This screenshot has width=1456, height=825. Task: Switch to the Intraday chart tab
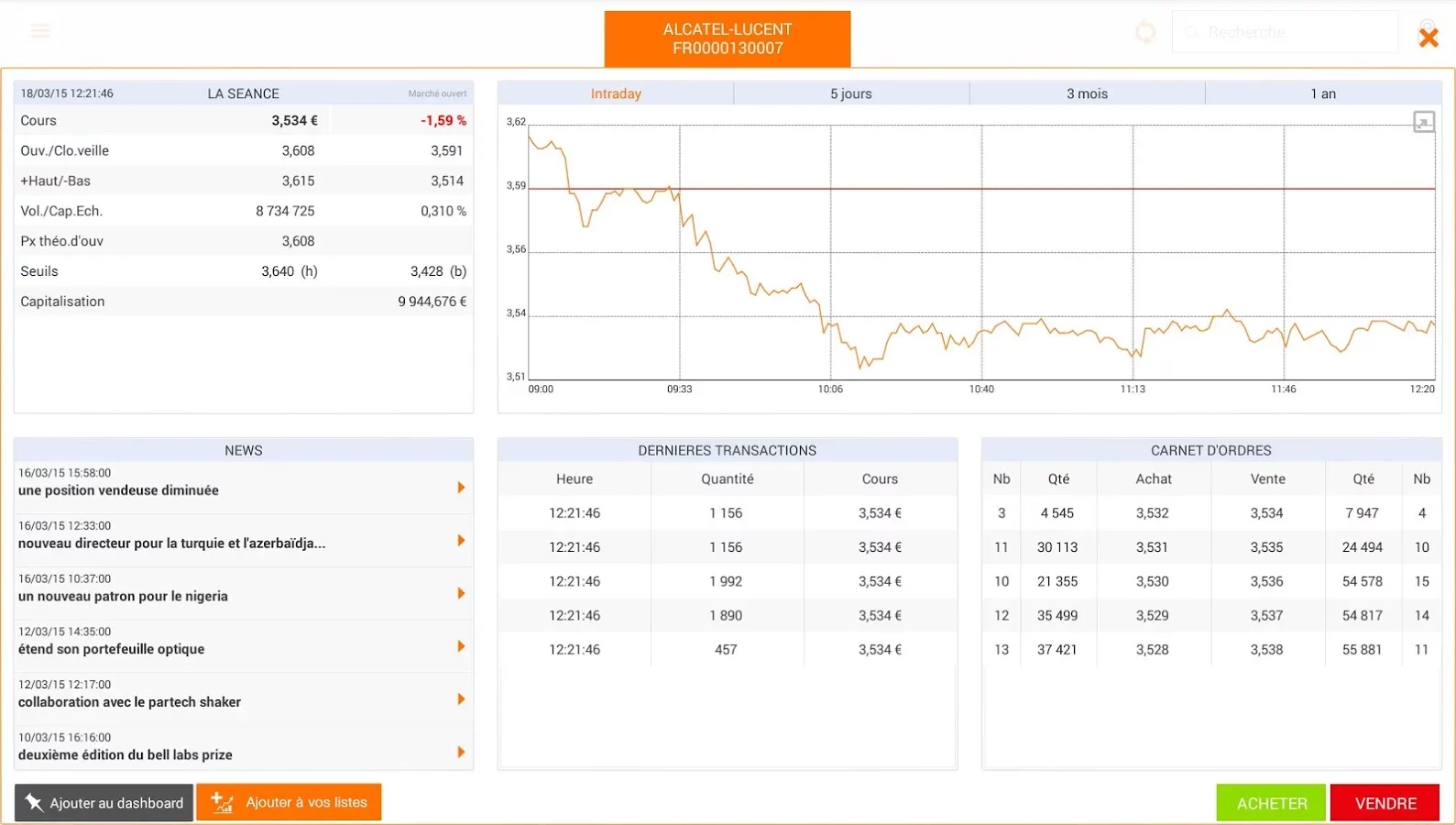pos(616,93)
